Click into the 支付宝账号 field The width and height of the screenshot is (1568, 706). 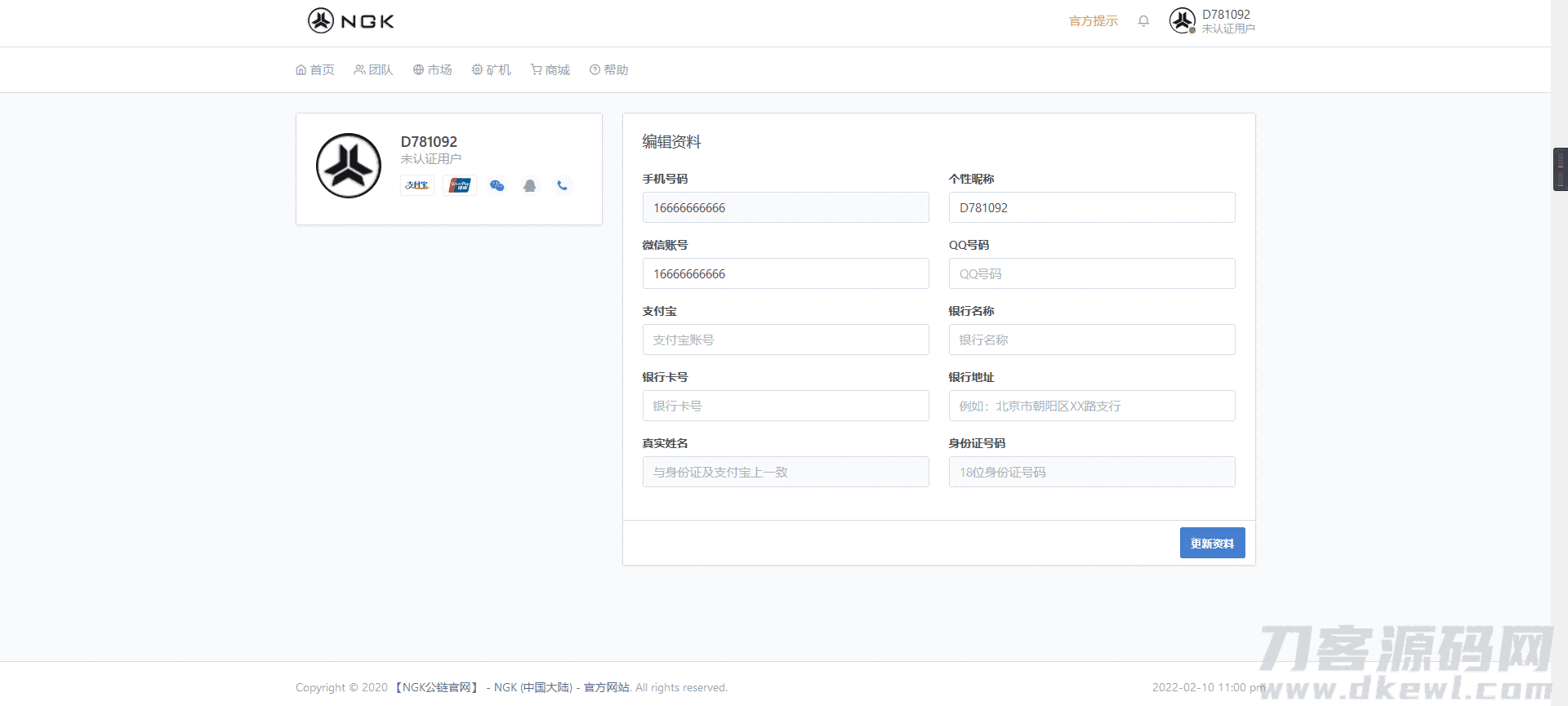pos(785,340)
